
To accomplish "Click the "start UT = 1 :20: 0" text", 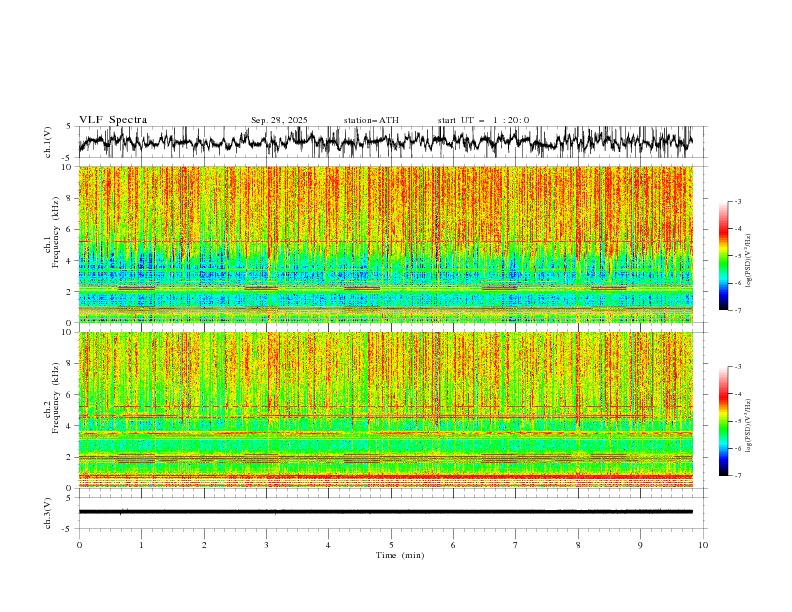I will tap(483, 120).
